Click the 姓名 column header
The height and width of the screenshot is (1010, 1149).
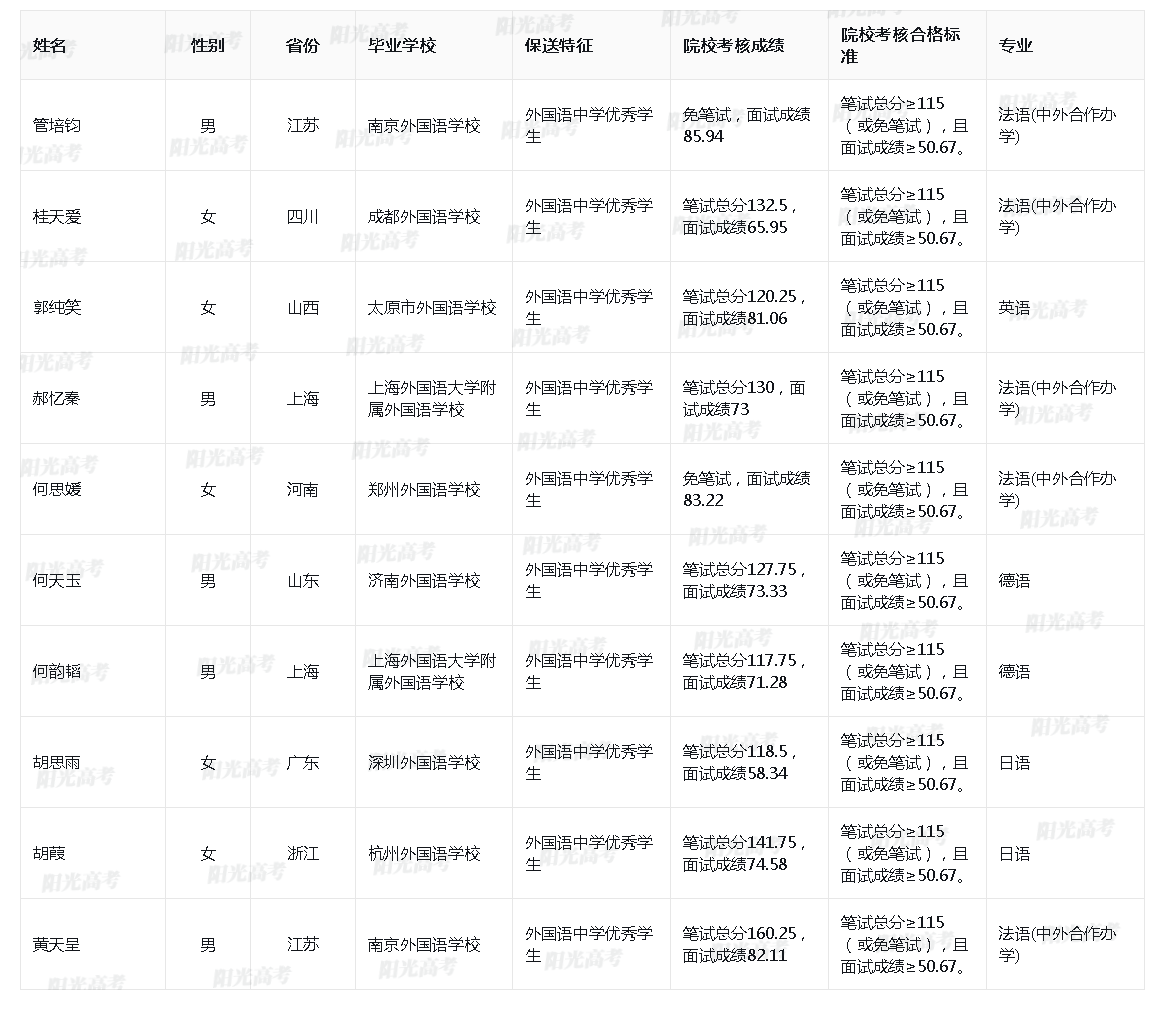44,44
